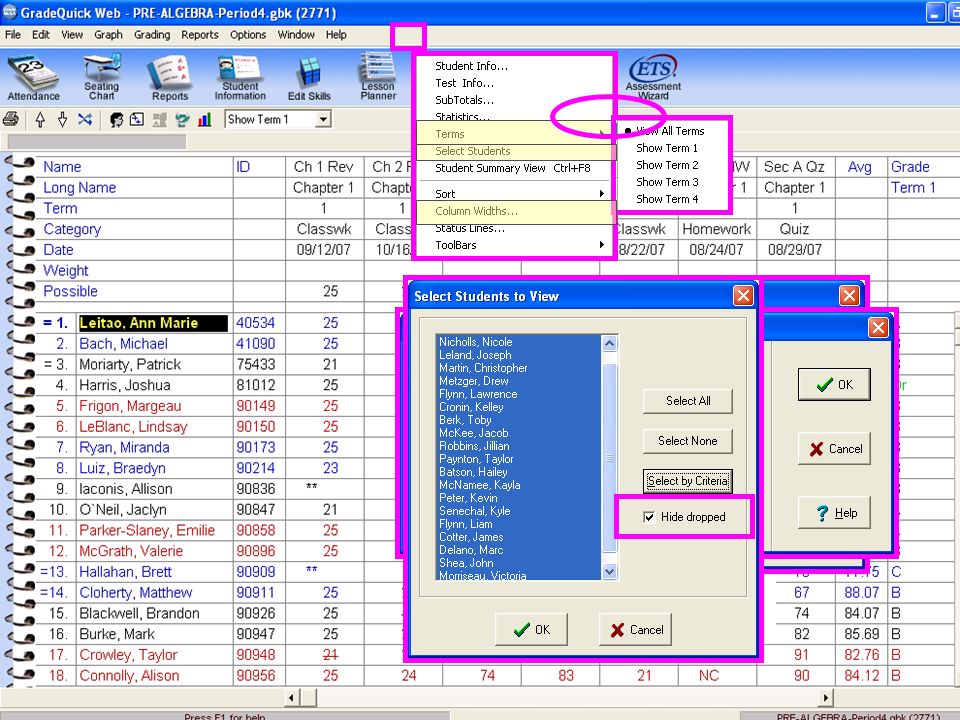Select Robbins, Jillian in the student list
960x720 pixels.
coord(519,446)
